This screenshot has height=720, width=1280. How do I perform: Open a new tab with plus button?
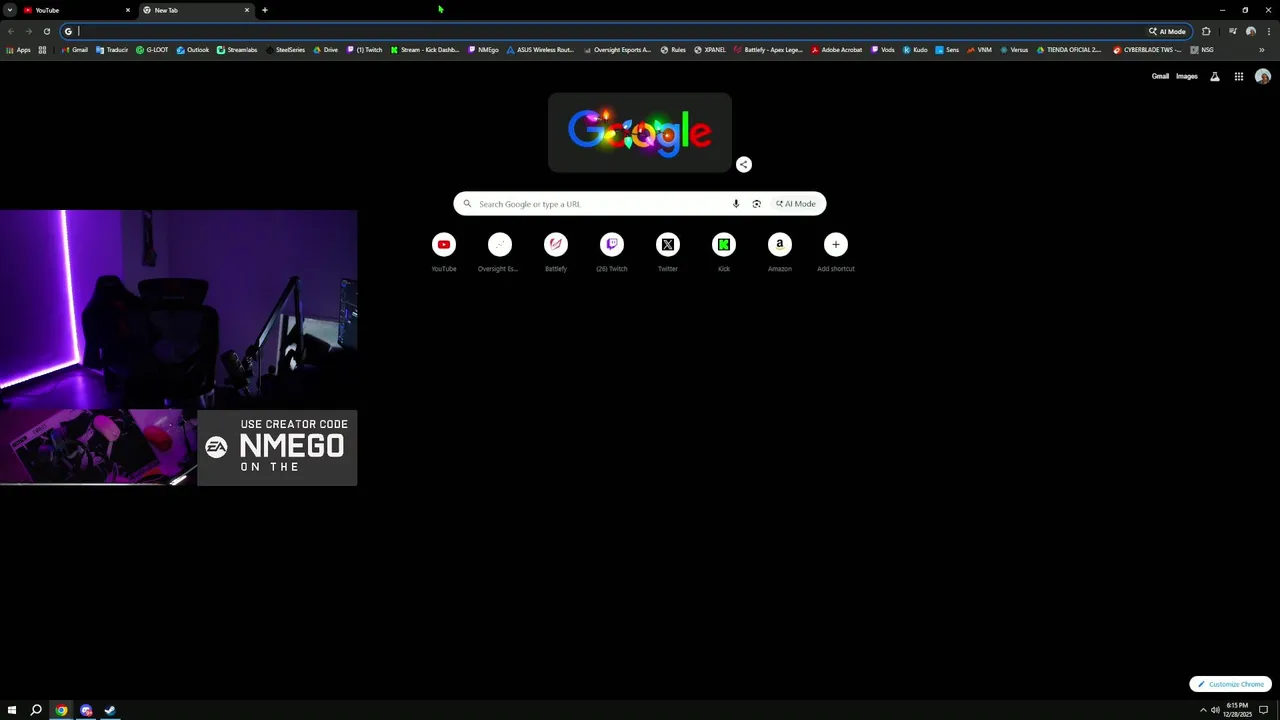265,10
